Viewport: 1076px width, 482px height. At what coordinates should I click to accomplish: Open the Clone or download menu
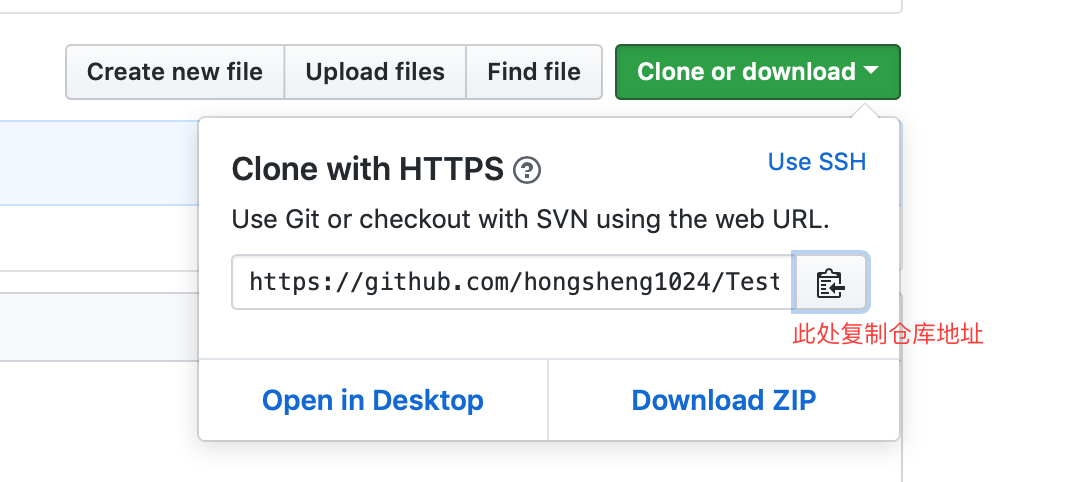click(x=758, y=72)
